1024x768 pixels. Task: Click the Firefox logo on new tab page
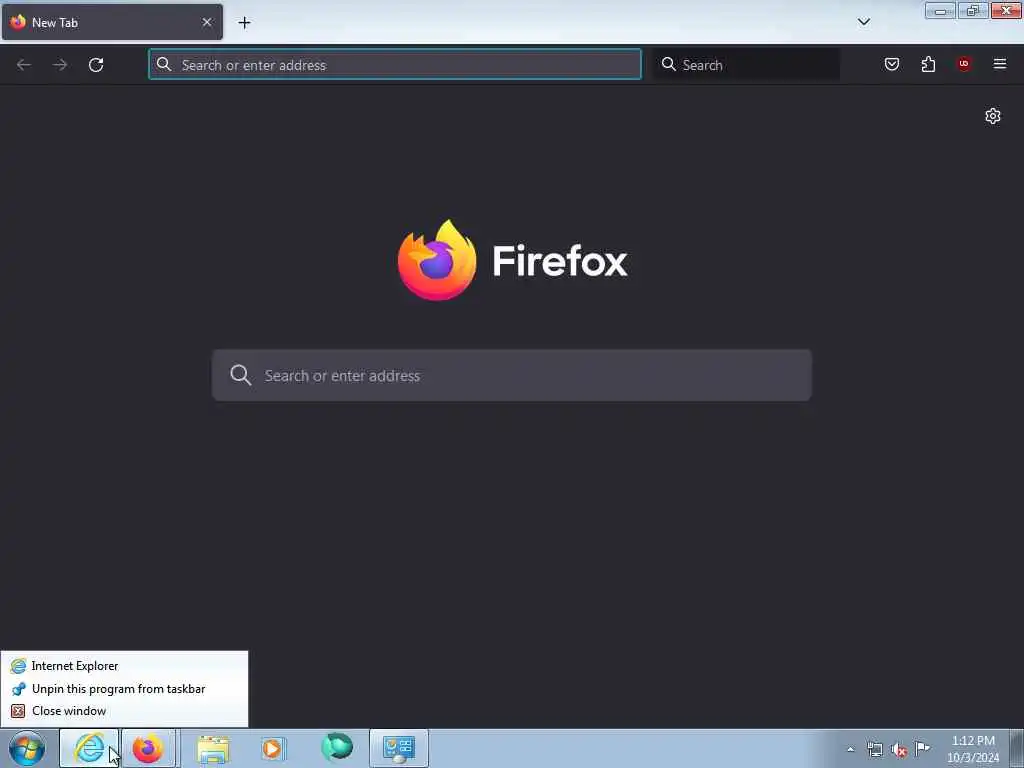coord(438,261)
